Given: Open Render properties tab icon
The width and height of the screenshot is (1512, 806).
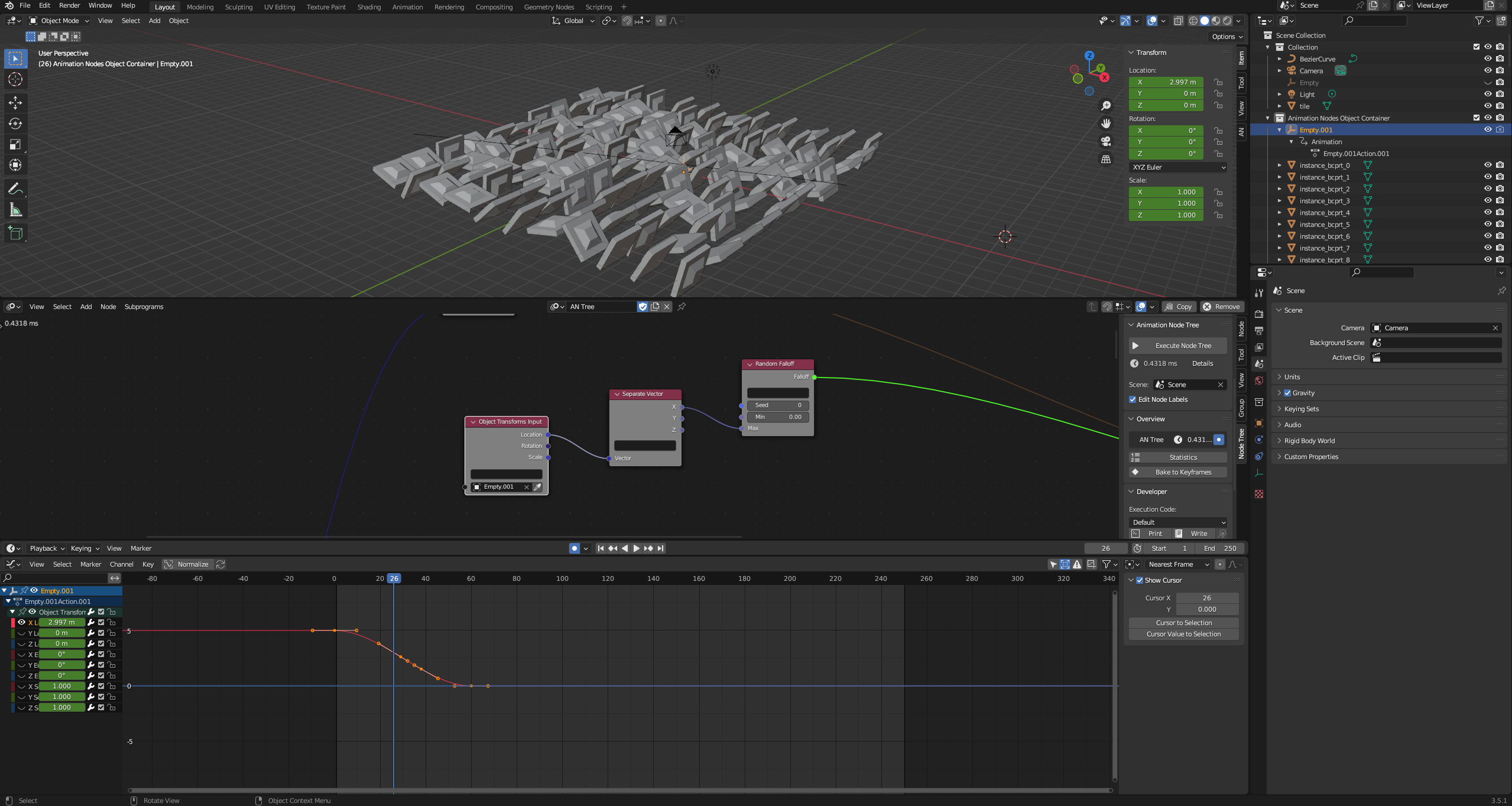Looking at the screenshot, I should coord(1259,314).
